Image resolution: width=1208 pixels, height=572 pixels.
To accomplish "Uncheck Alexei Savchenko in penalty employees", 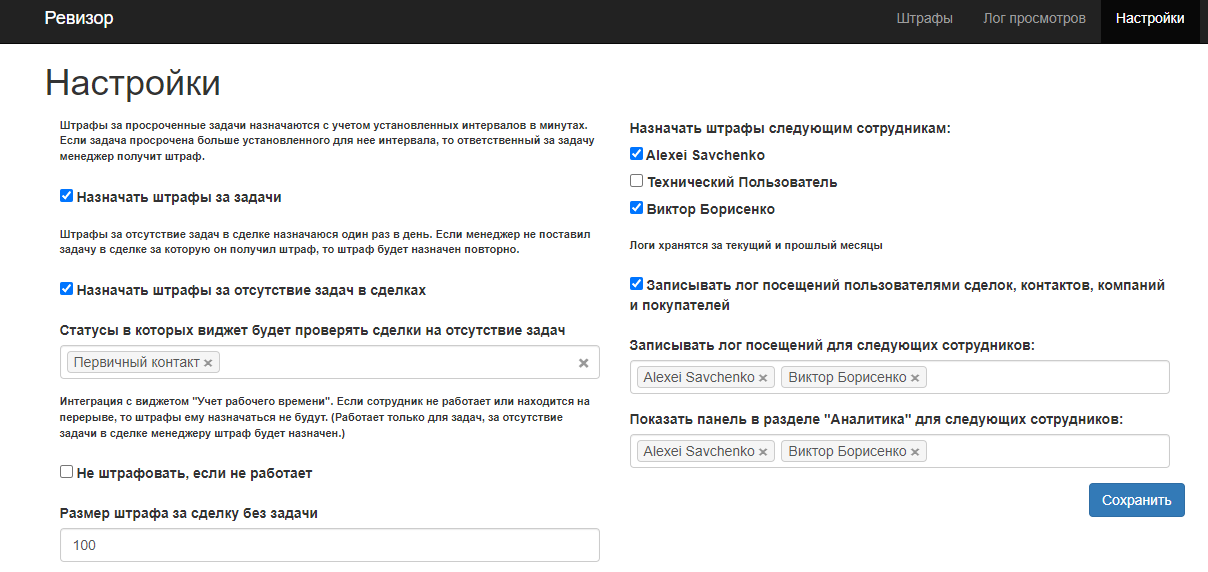I will click(x=636, y=154).
